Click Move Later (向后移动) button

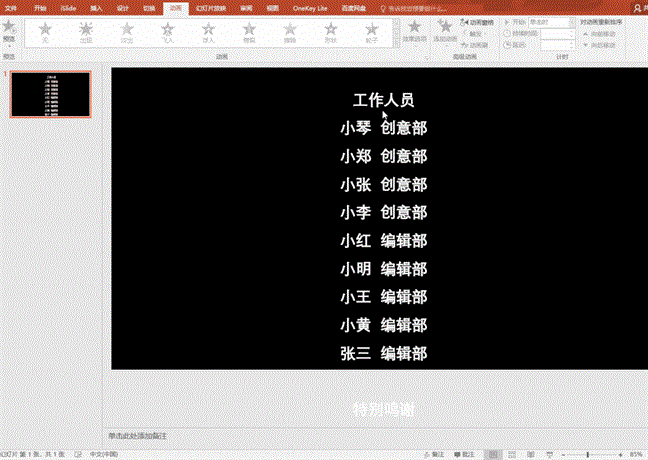605,45
